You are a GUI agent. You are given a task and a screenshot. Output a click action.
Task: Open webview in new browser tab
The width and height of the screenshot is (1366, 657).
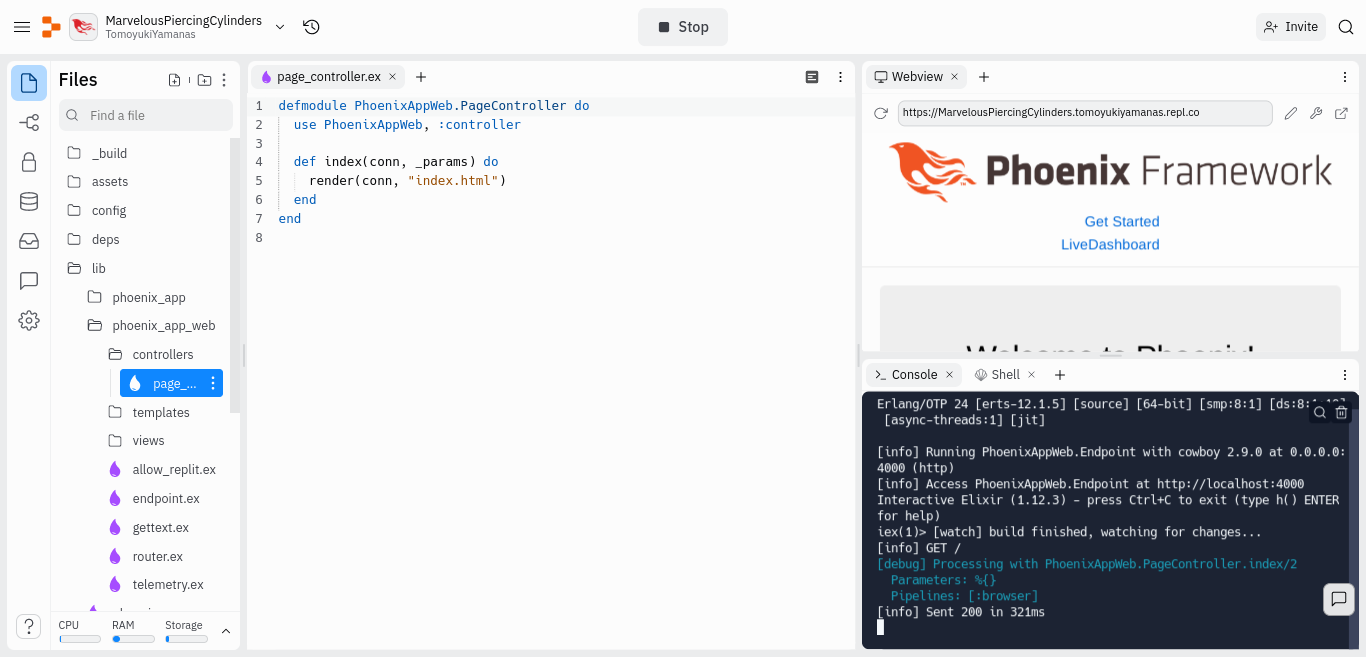coord(1341,113)
